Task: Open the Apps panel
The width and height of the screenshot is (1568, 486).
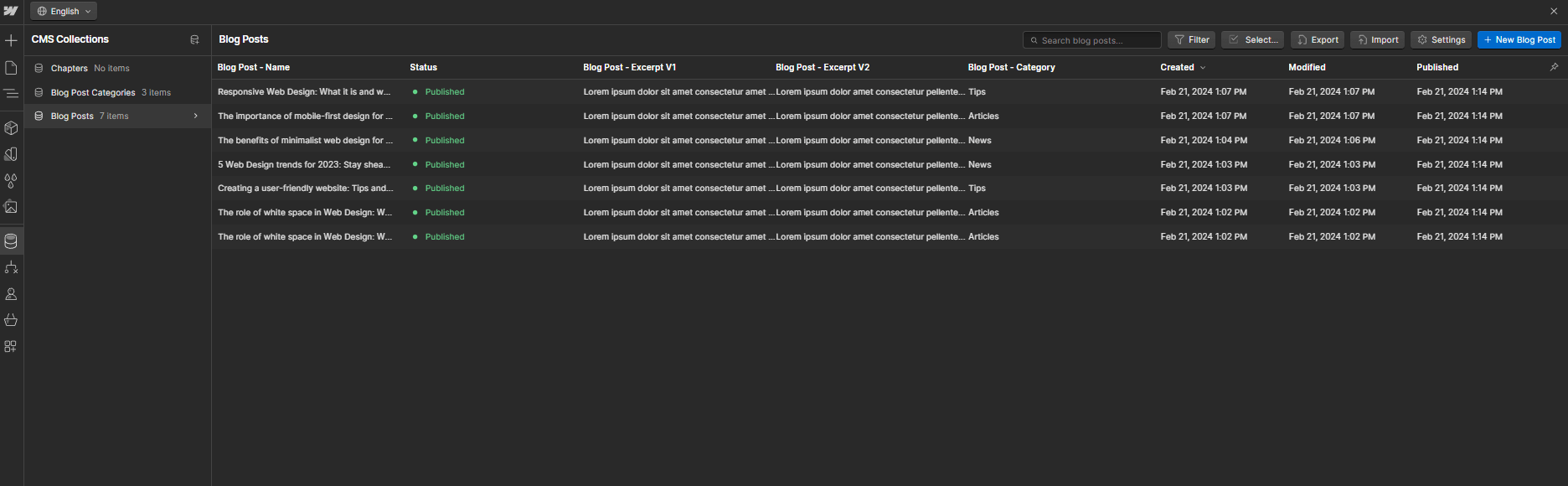Action: pyautogui.click(x=11, y=346)
